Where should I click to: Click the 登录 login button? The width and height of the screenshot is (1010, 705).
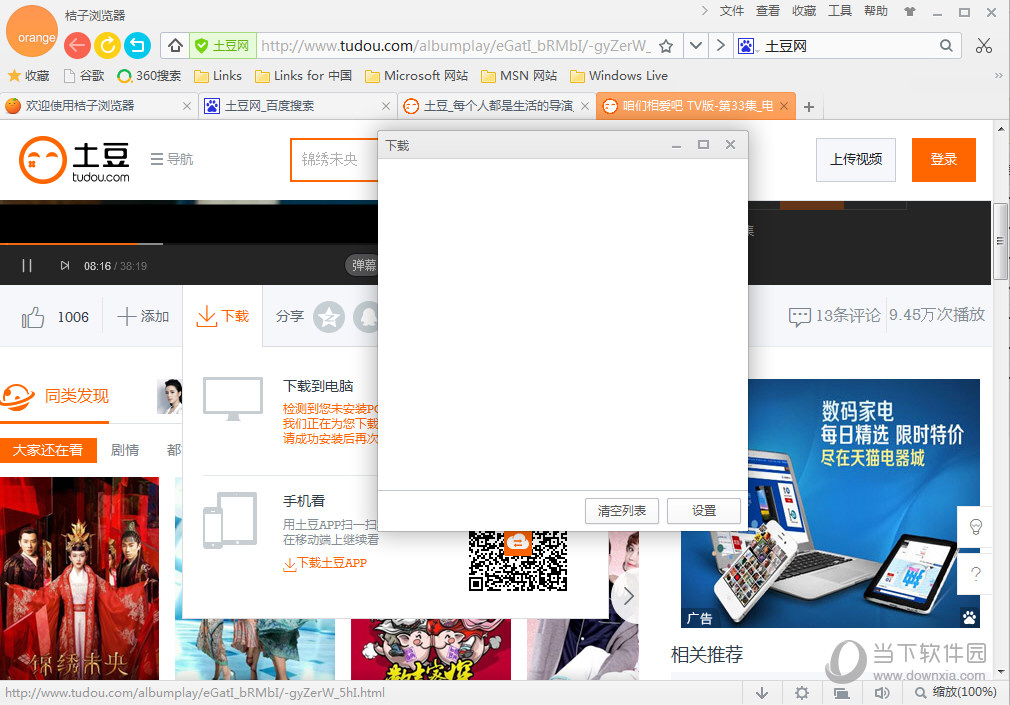943,160
